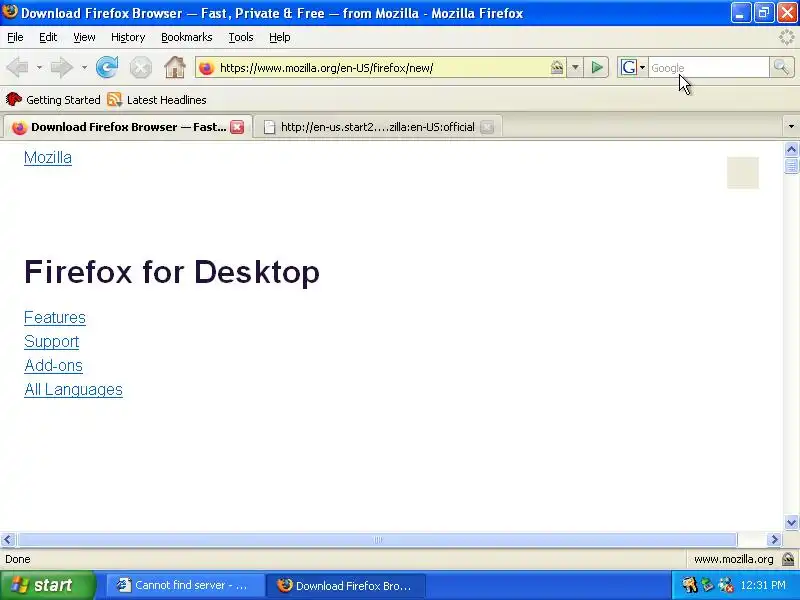800x600 pixels.
Task: Open the Edit menu
Action: pyautogui.click(x=48, y=37)
